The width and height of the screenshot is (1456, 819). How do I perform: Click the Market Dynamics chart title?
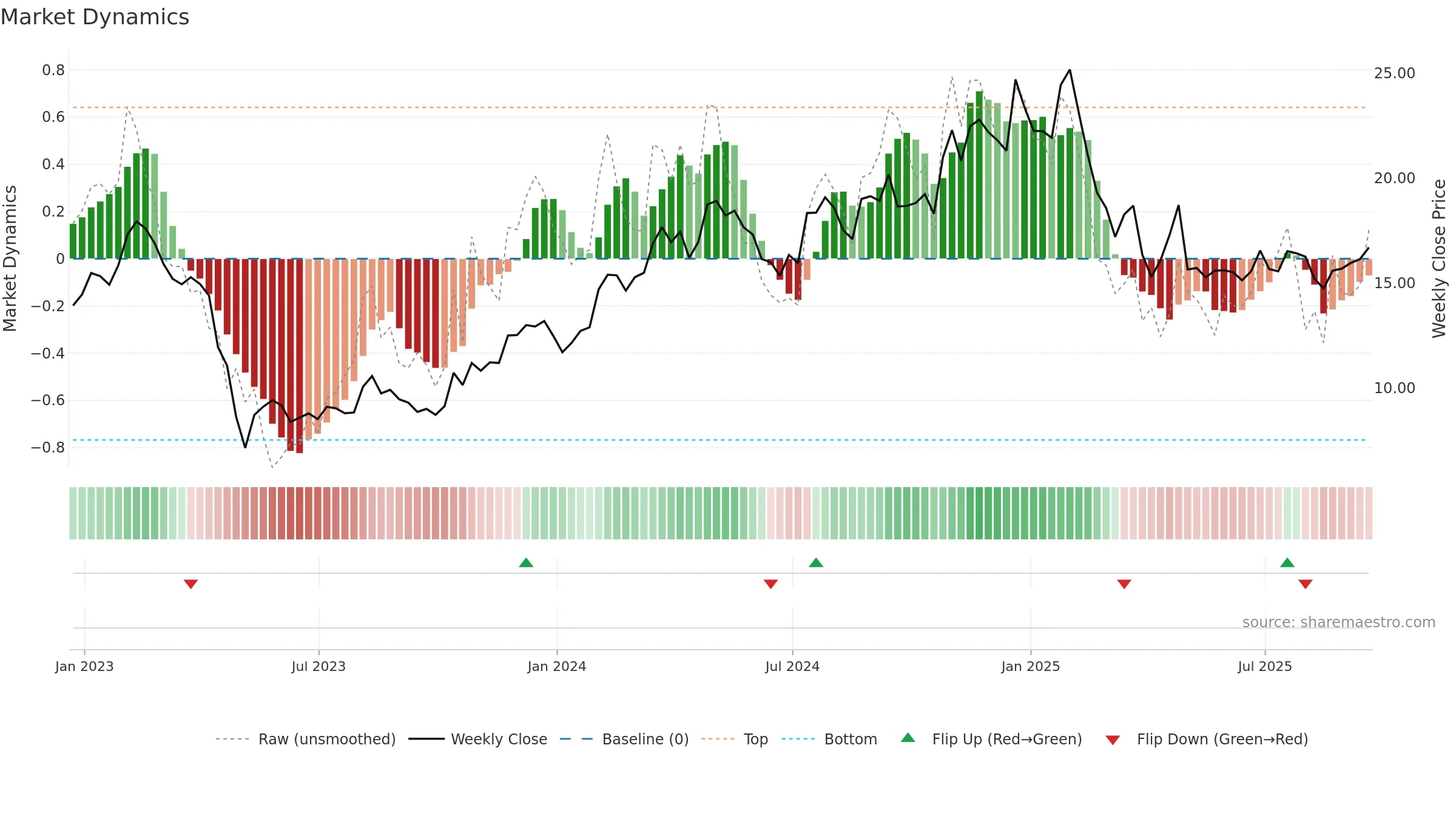pyautogui.click(x=95, y=17)
